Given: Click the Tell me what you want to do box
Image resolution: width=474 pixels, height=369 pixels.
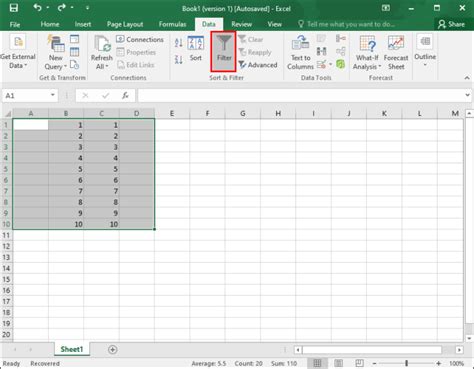Looking at the screenshot, I should tap(347, 24).
